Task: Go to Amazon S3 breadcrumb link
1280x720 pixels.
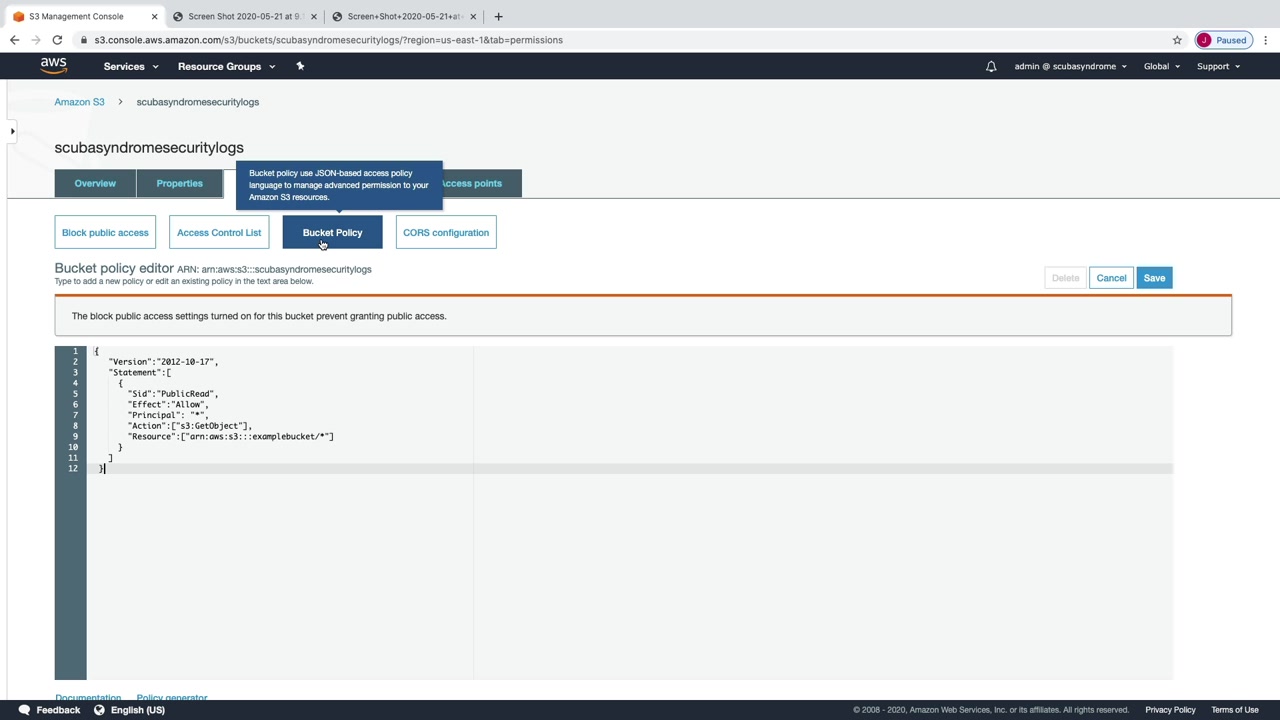Action: tap(79, 102)
